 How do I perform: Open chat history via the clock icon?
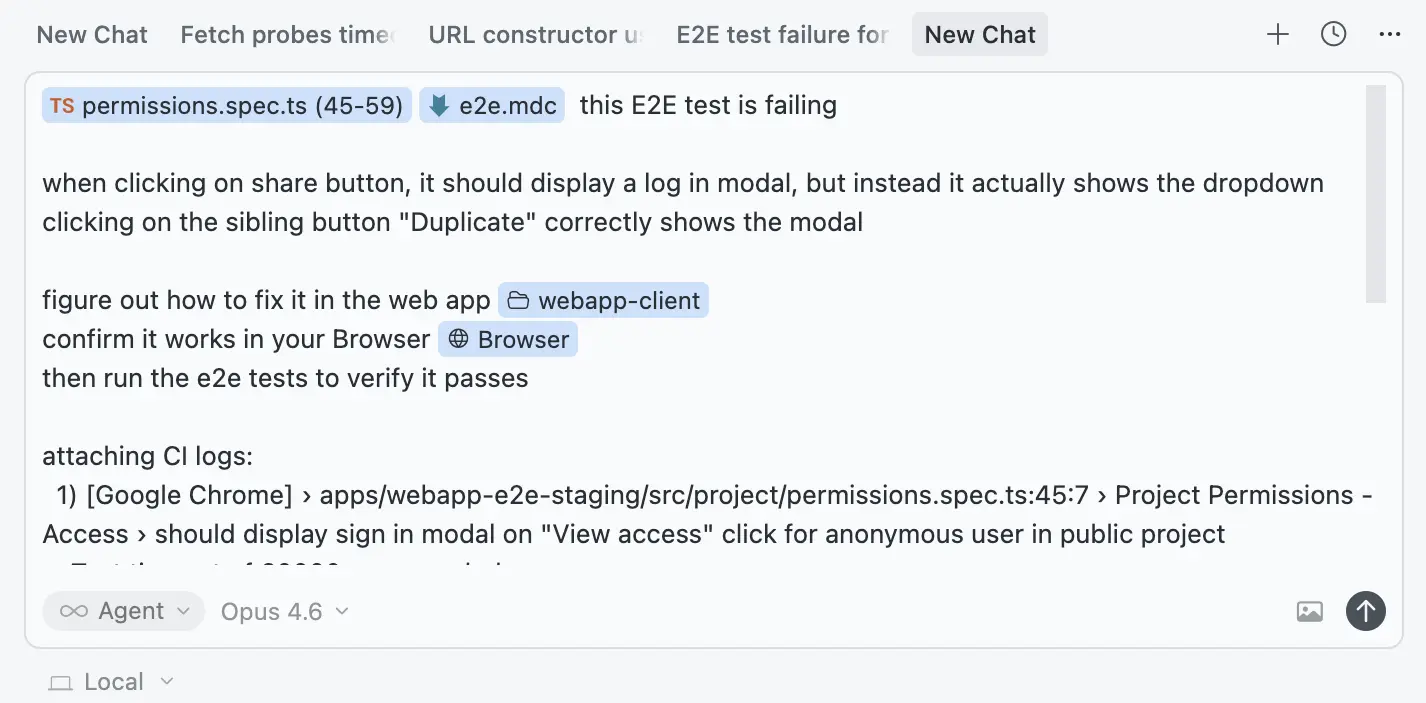[x=1333, y=33]
